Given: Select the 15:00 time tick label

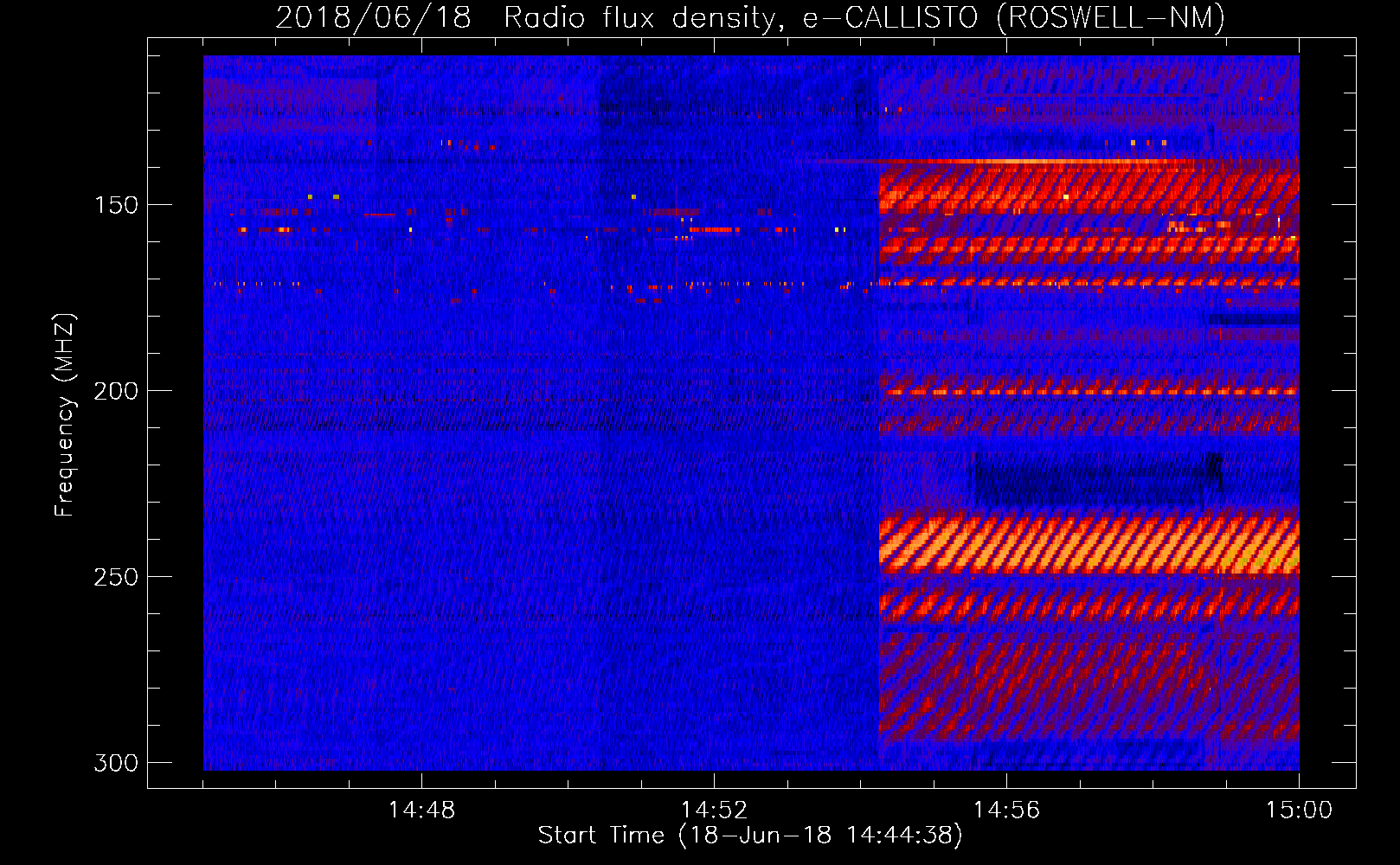Looking at the screenshot, I should 1299,811.
